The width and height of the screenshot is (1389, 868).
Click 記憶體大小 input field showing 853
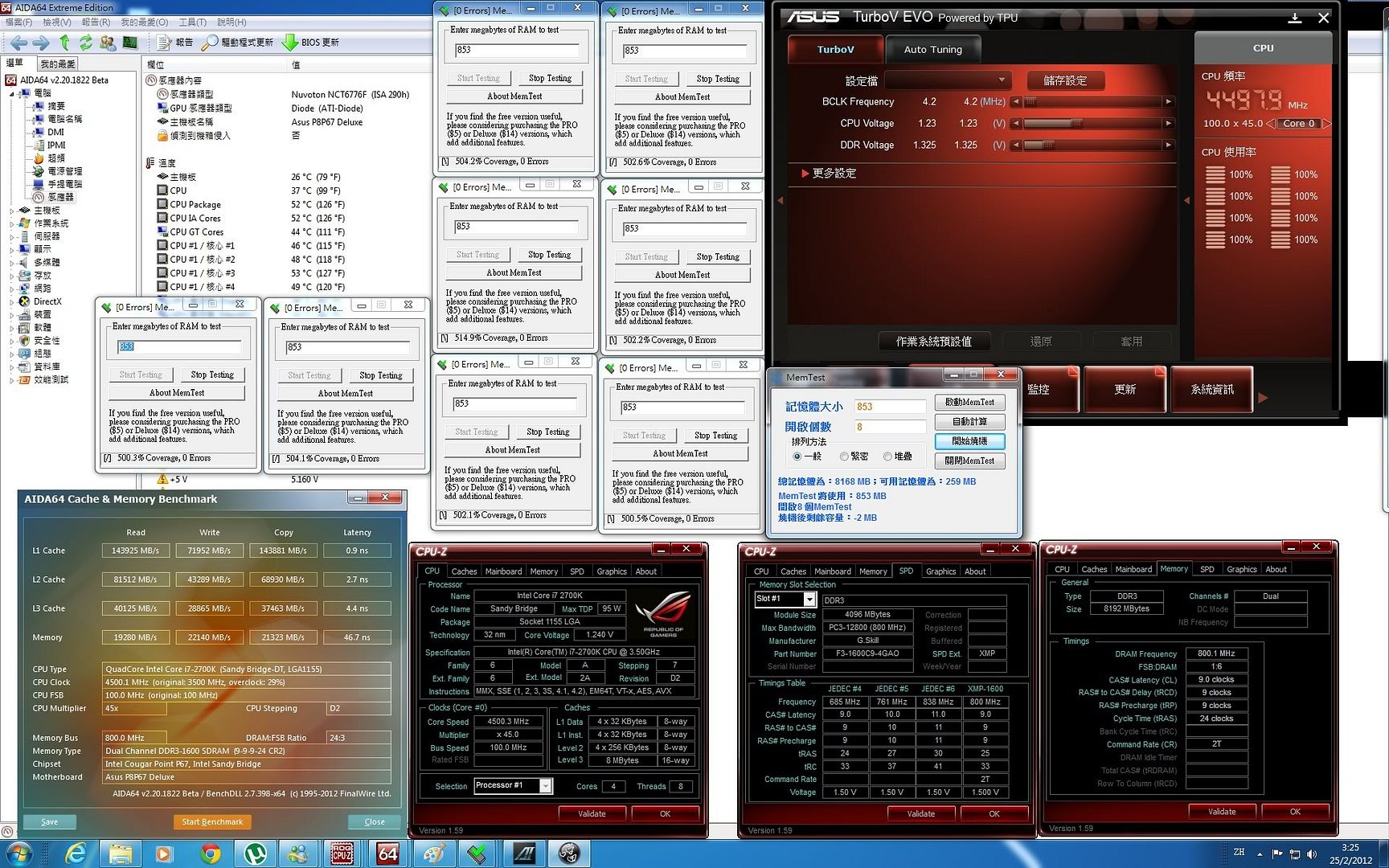click(890, 407)
